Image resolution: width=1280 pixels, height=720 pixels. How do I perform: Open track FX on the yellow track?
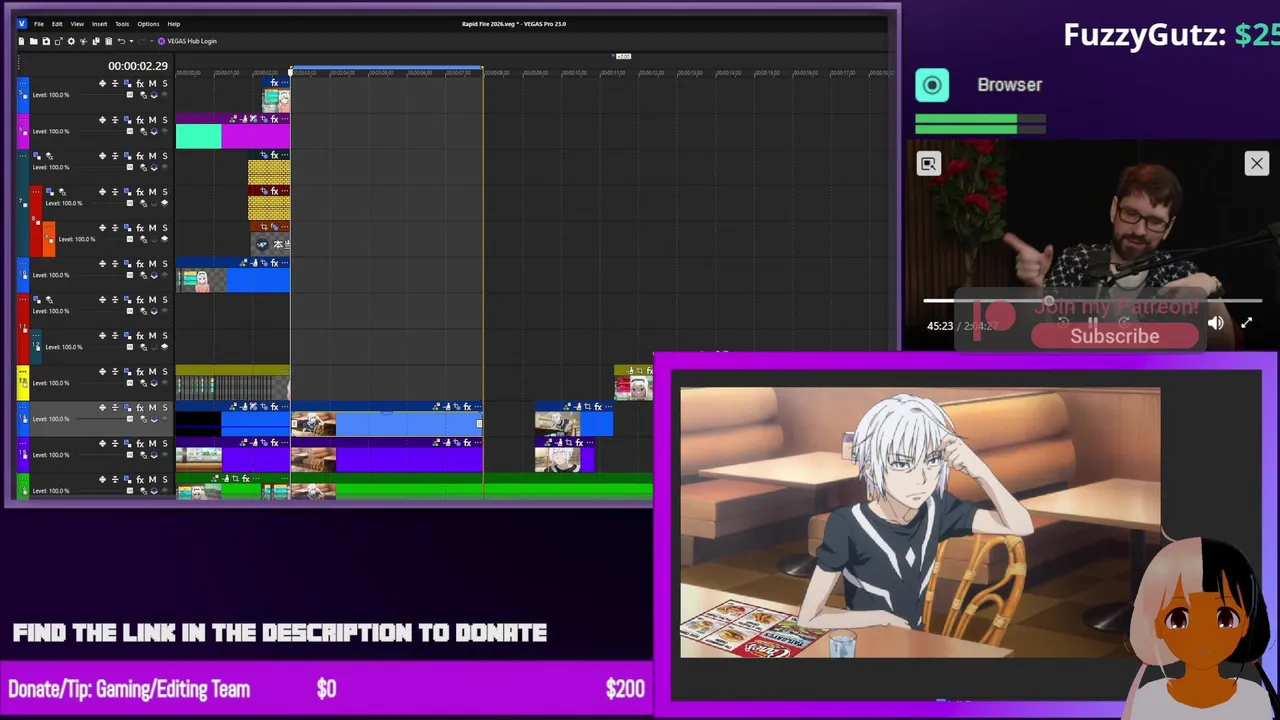(x=140, y=372)
